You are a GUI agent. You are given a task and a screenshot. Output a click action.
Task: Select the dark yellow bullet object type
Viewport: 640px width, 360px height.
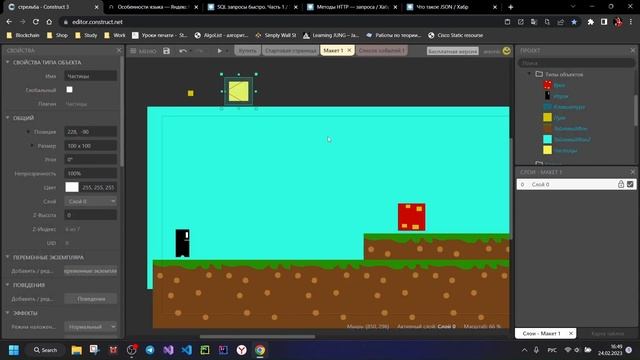click(547, 118)
